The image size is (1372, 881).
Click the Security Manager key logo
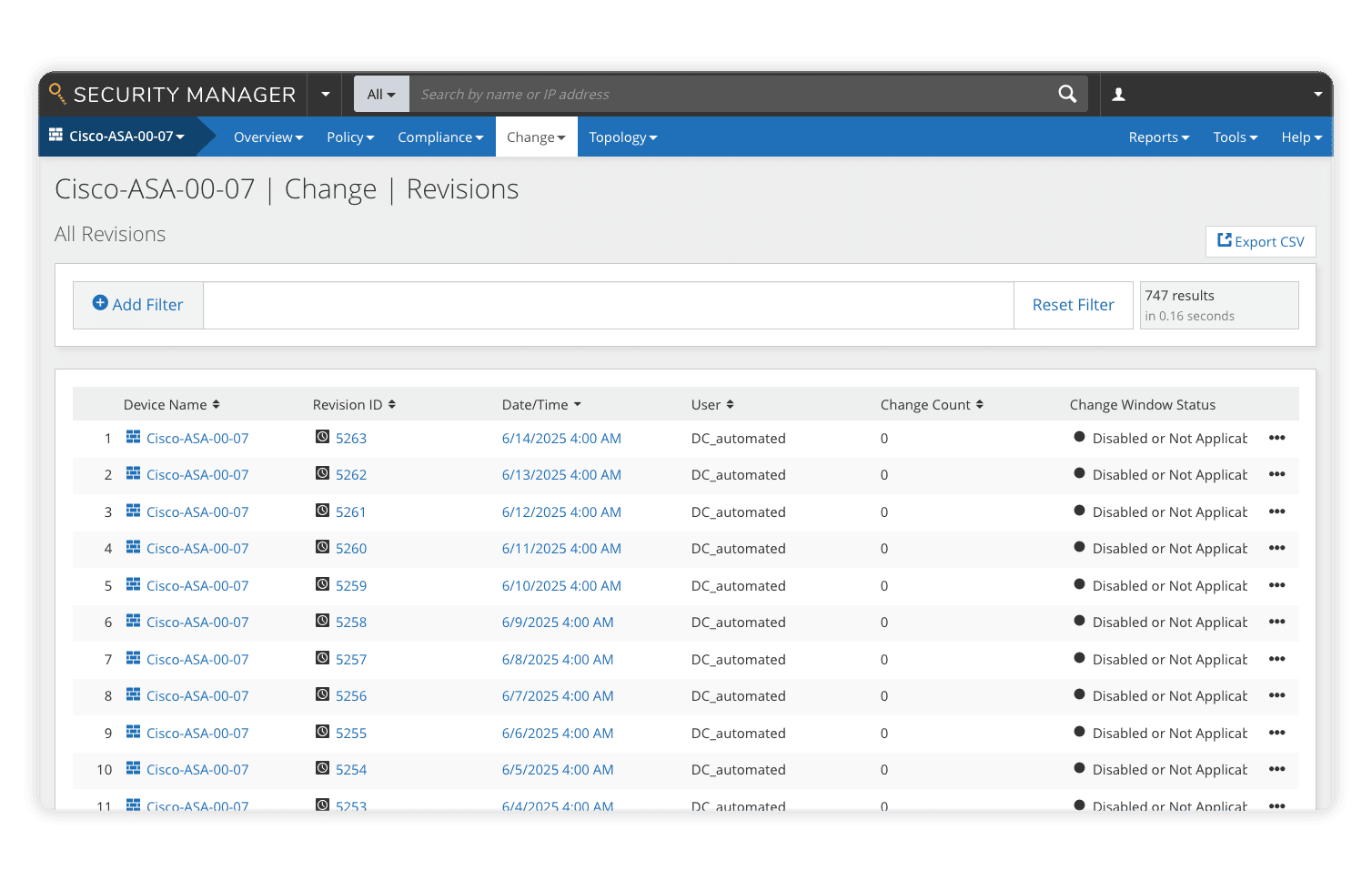(57, 93)
